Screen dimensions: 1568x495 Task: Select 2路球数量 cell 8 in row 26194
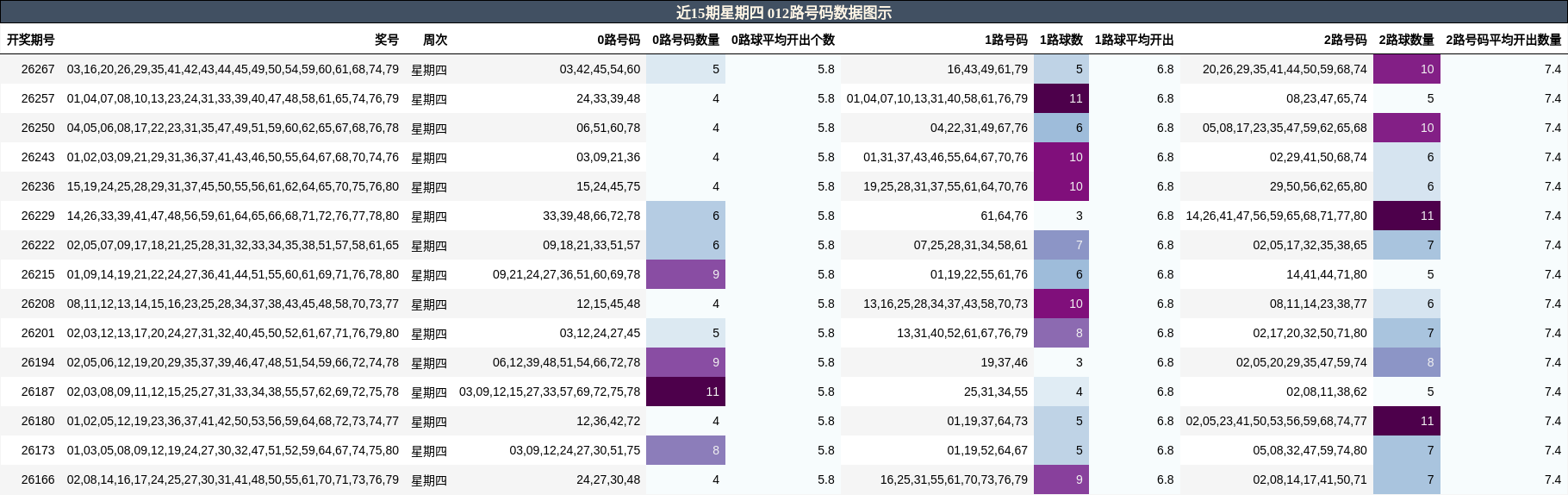tap(1407, 362)
